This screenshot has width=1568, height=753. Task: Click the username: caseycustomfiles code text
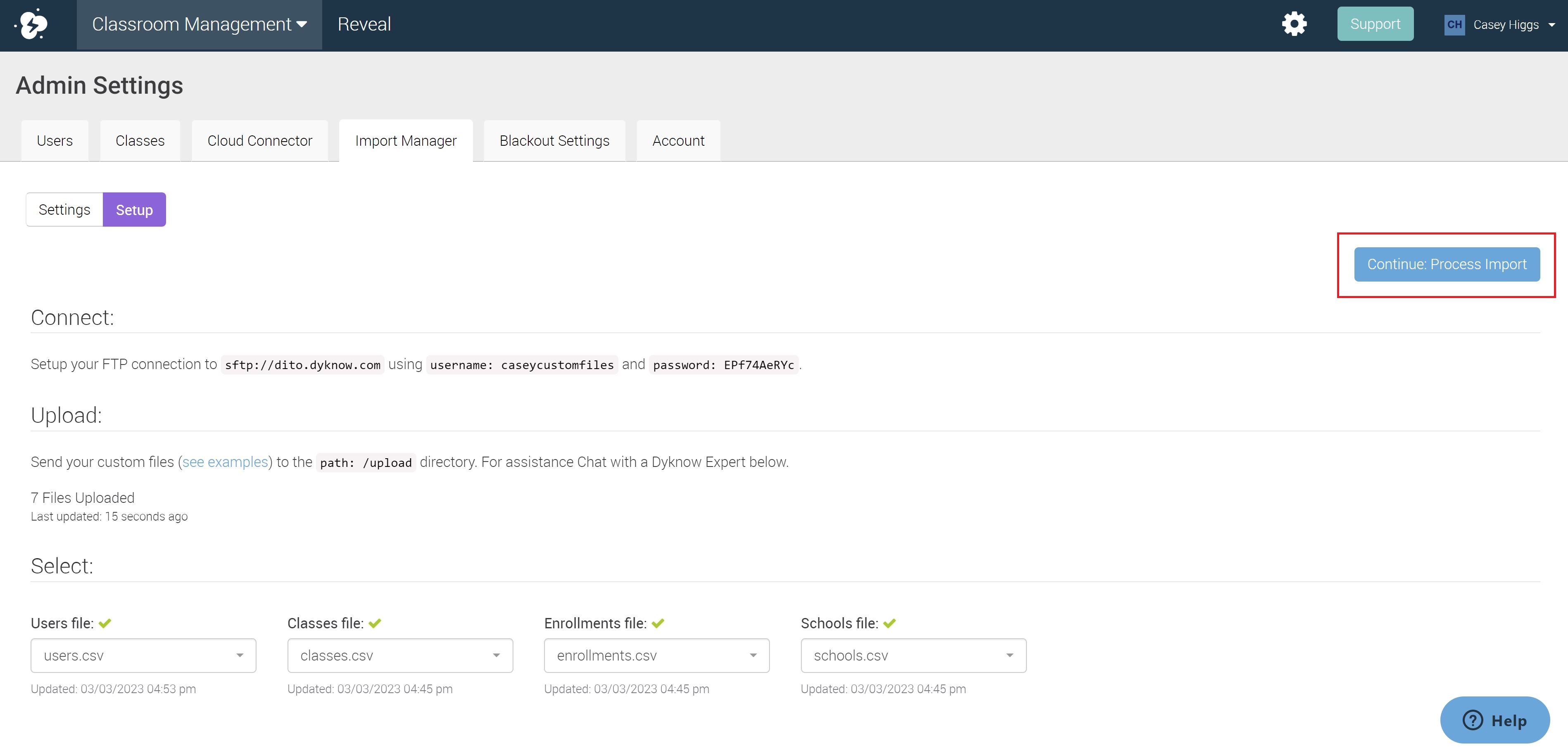click(522, 365)
